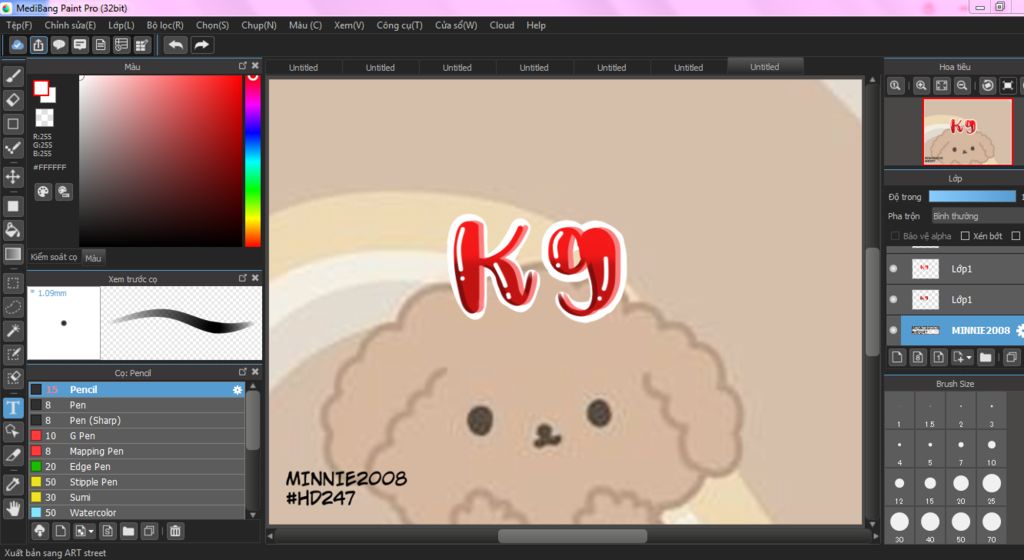Select the Eyedropper tool

13,484
